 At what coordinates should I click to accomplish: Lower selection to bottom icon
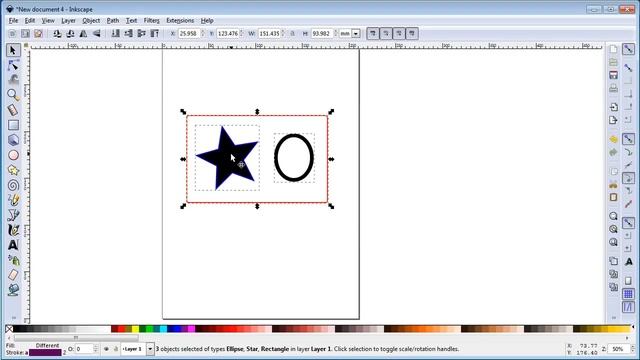pos(116,33)
